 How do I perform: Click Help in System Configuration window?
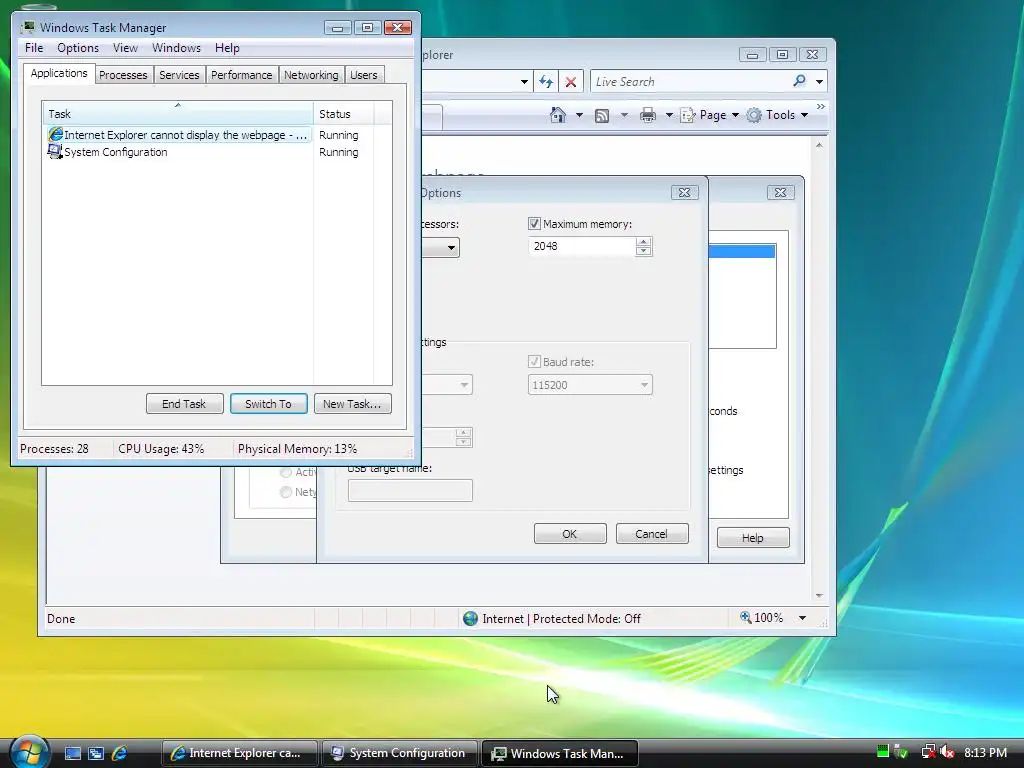[753, 537]
